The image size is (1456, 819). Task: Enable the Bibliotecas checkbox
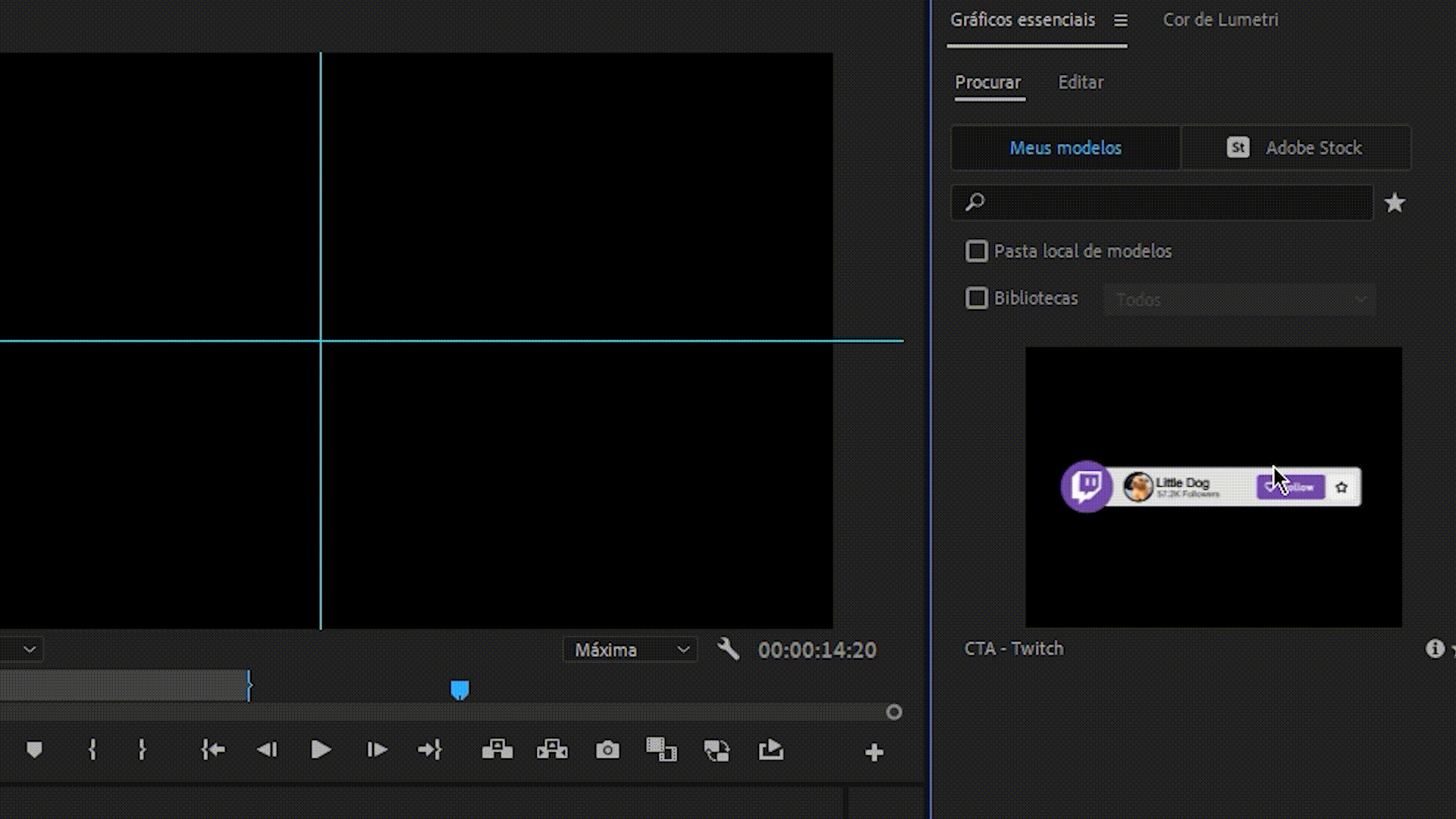[977, 298]
